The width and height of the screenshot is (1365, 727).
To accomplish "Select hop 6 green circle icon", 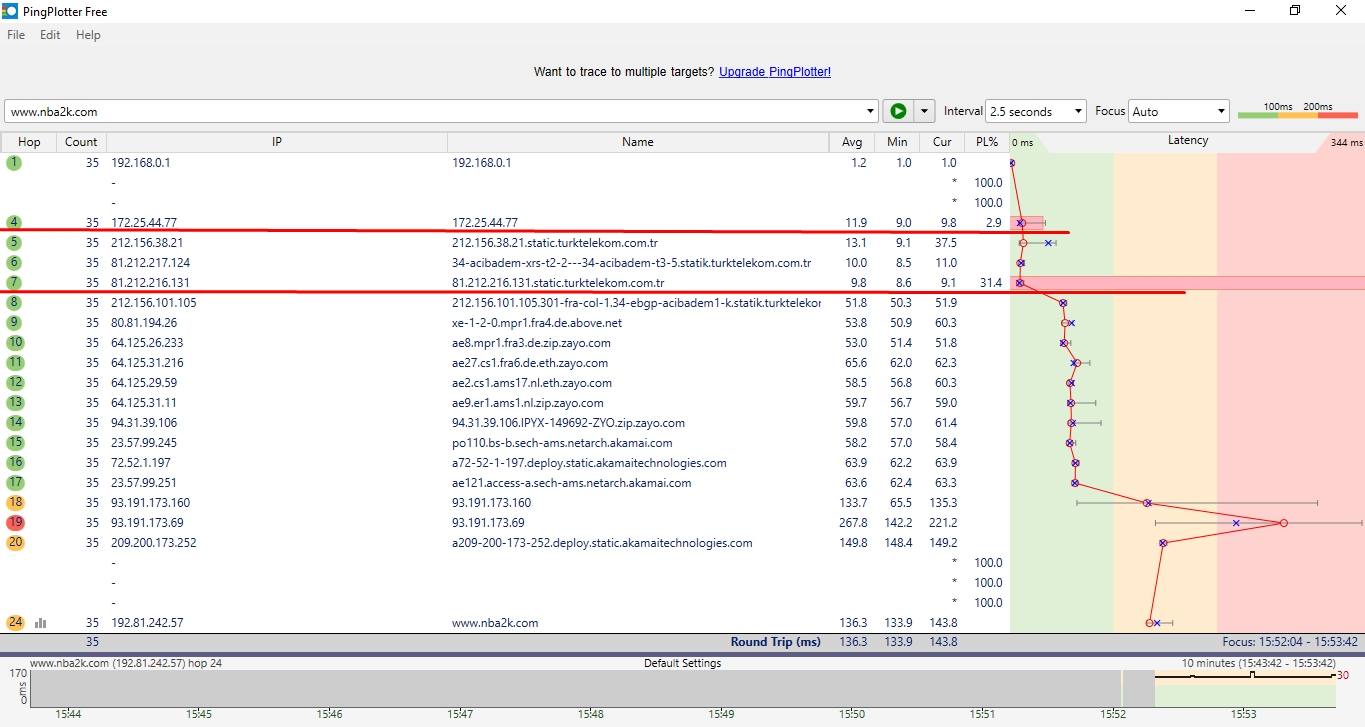I will point(15,263).
